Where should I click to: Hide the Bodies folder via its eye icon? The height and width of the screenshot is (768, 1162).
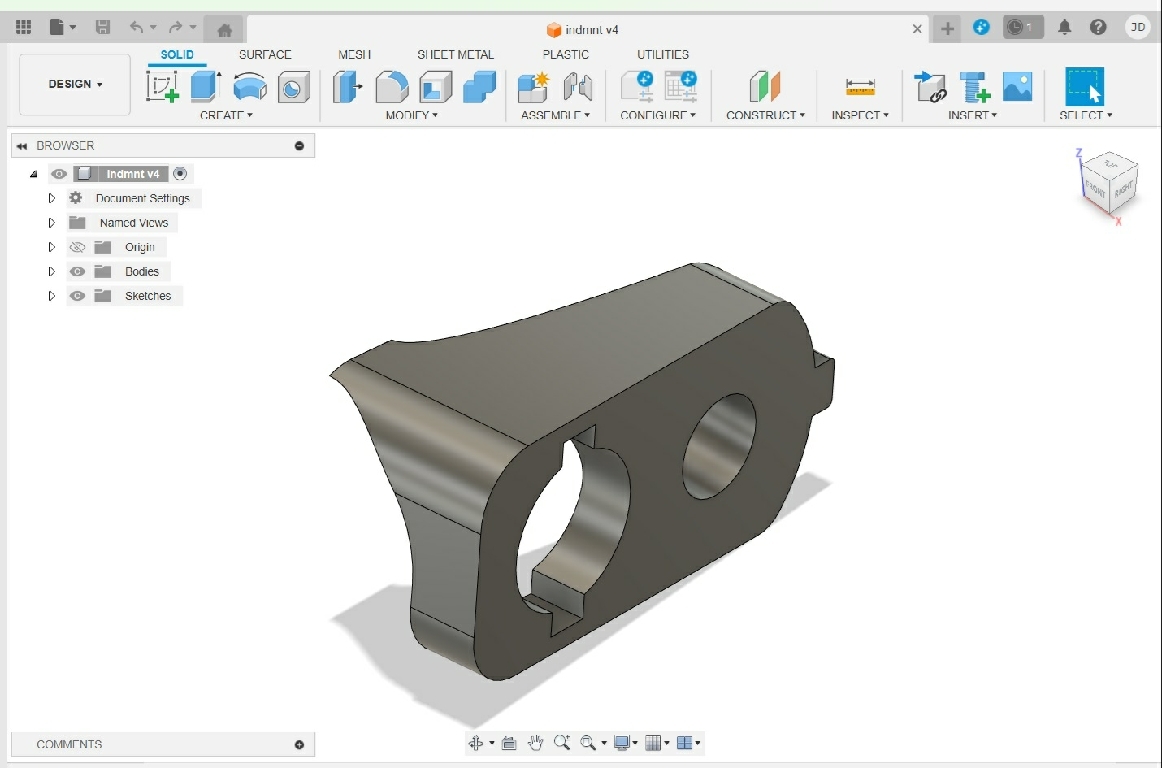[78, 272]
